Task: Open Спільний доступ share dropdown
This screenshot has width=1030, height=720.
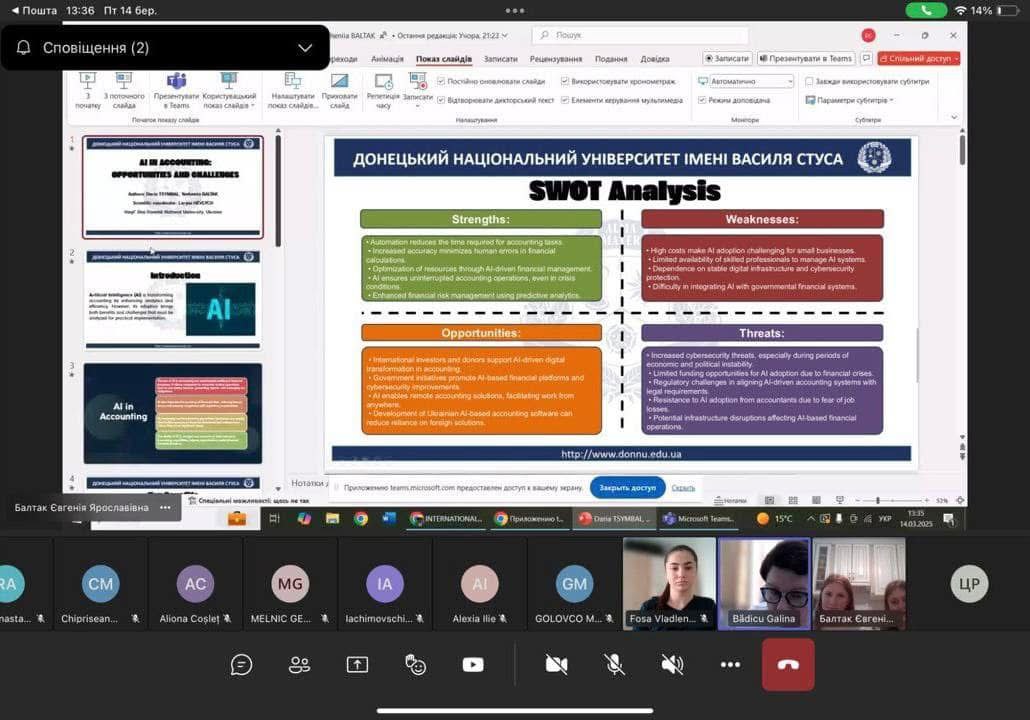Action: (x=919, y=58)
